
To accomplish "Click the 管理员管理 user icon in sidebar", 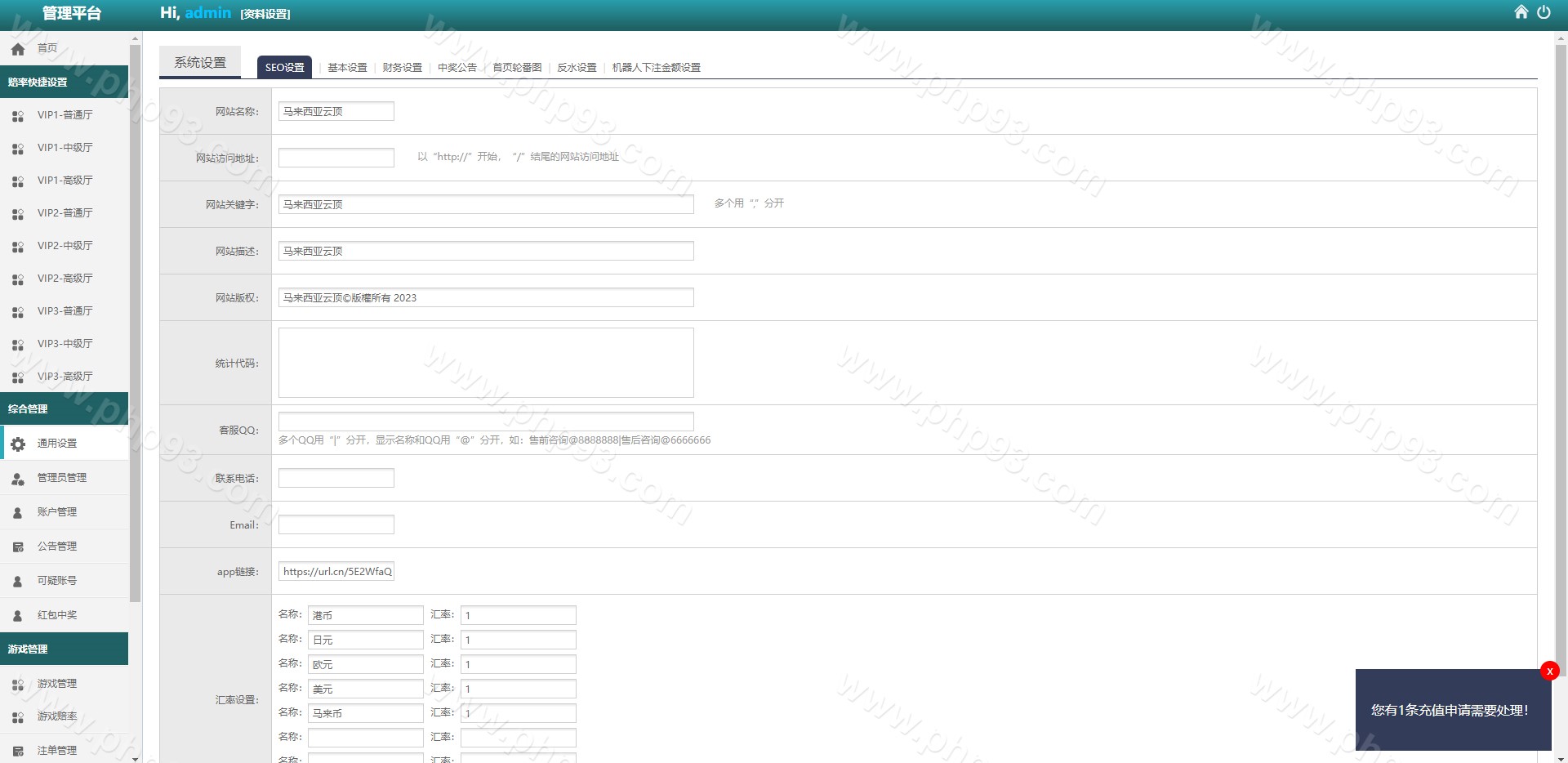I will [18, 479].
